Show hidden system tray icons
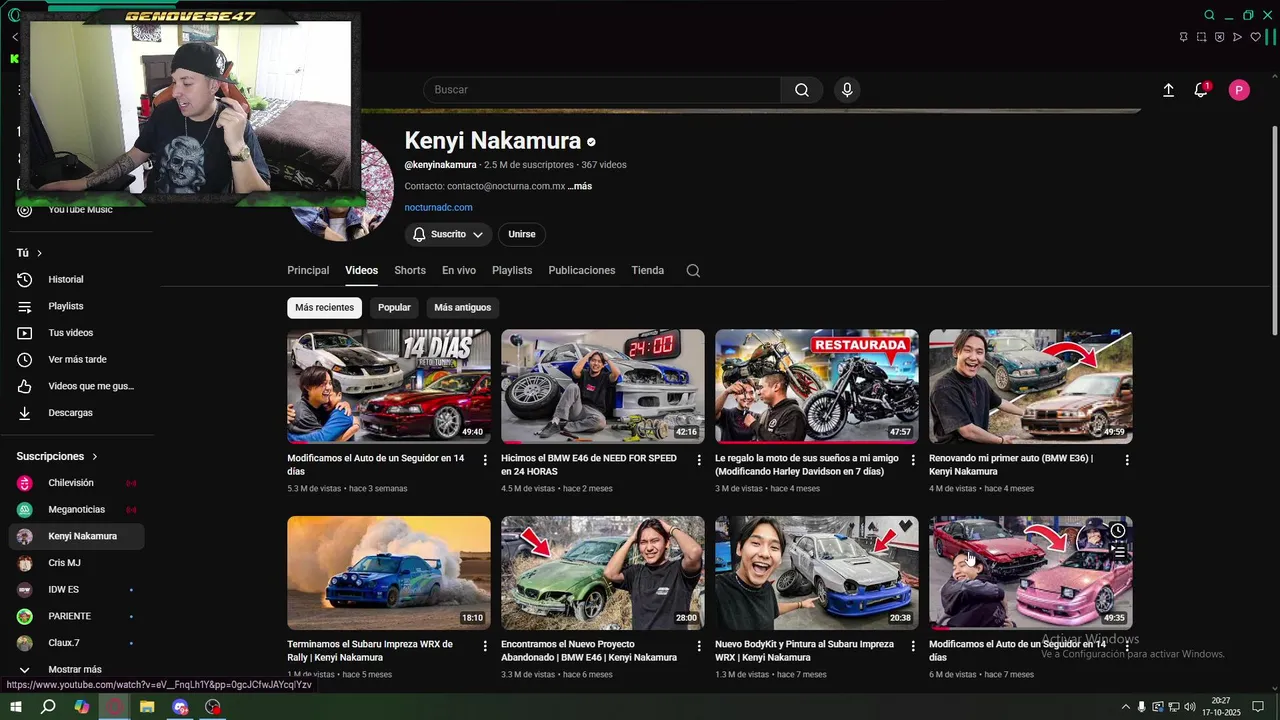The height and width of the screenshot is (720, 1280). pyautogui.click(x=1126, y=707)
